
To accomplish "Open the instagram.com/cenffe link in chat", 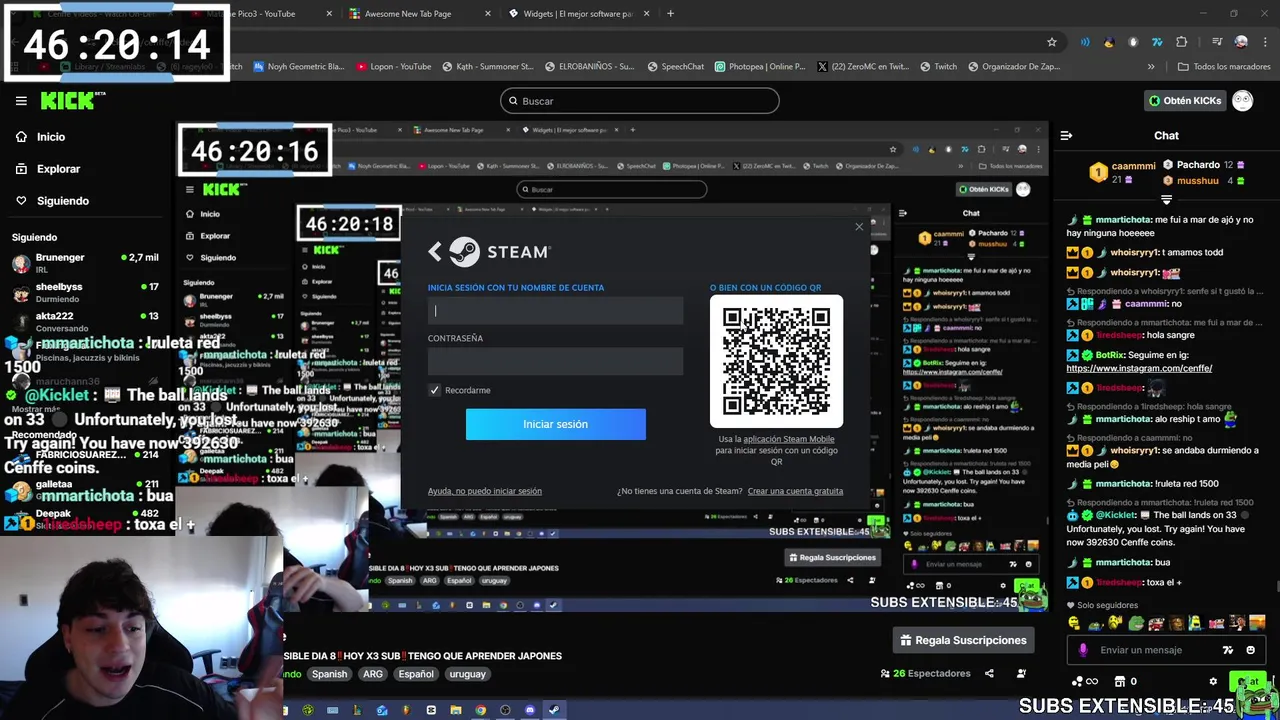I will [1139, 368].
